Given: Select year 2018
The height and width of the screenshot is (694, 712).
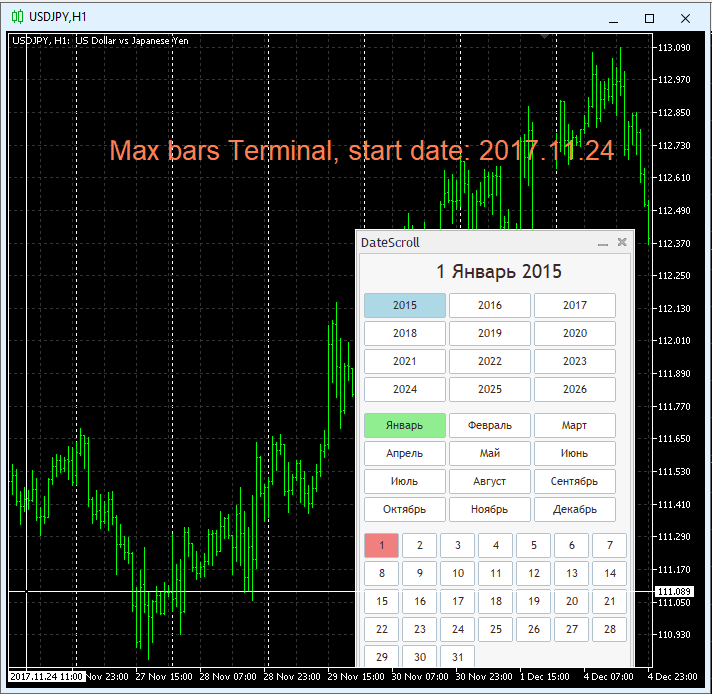Looking at the screenshot, I should click(405, 333).
